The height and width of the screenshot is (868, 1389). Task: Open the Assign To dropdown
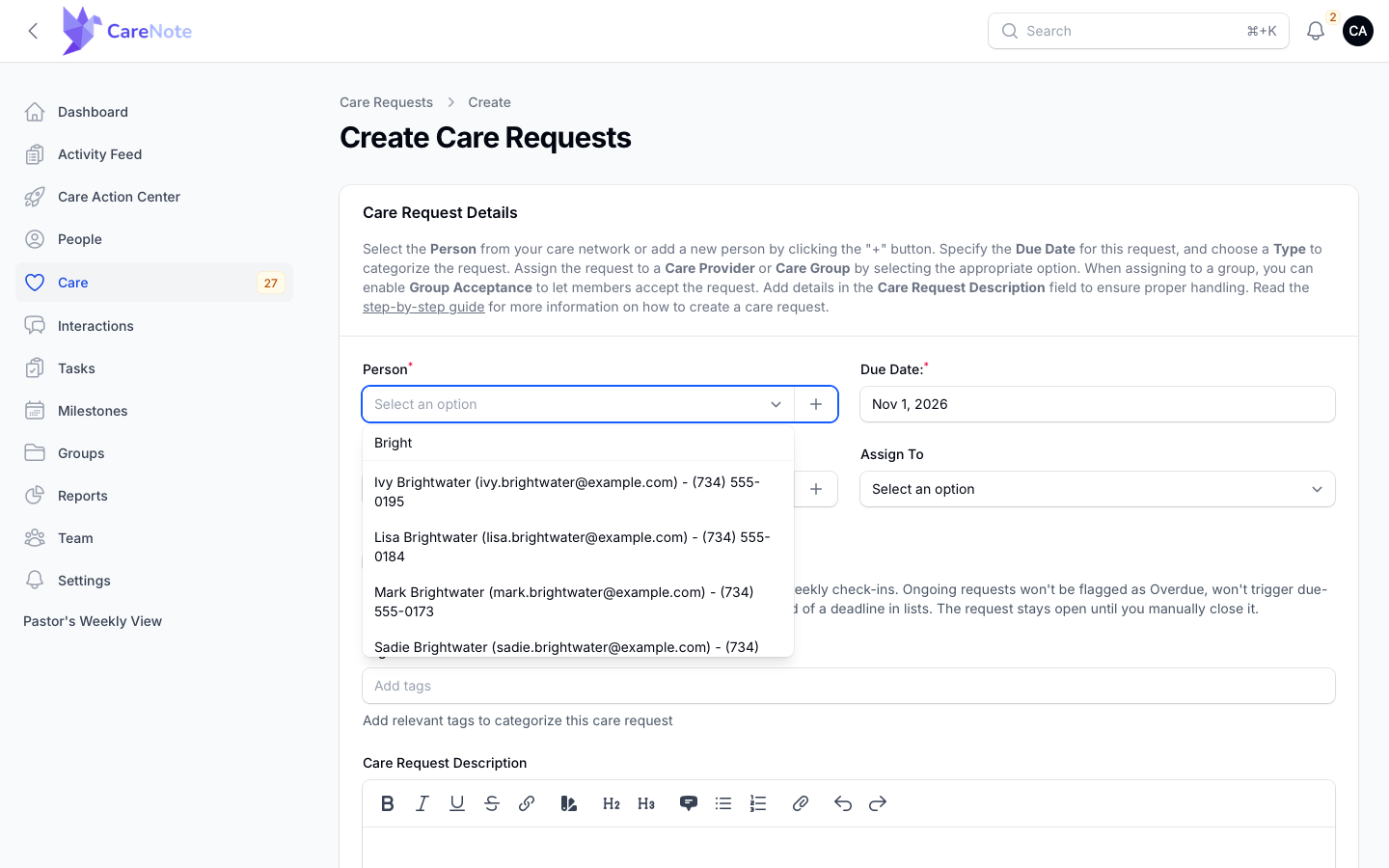(1098, 489)
